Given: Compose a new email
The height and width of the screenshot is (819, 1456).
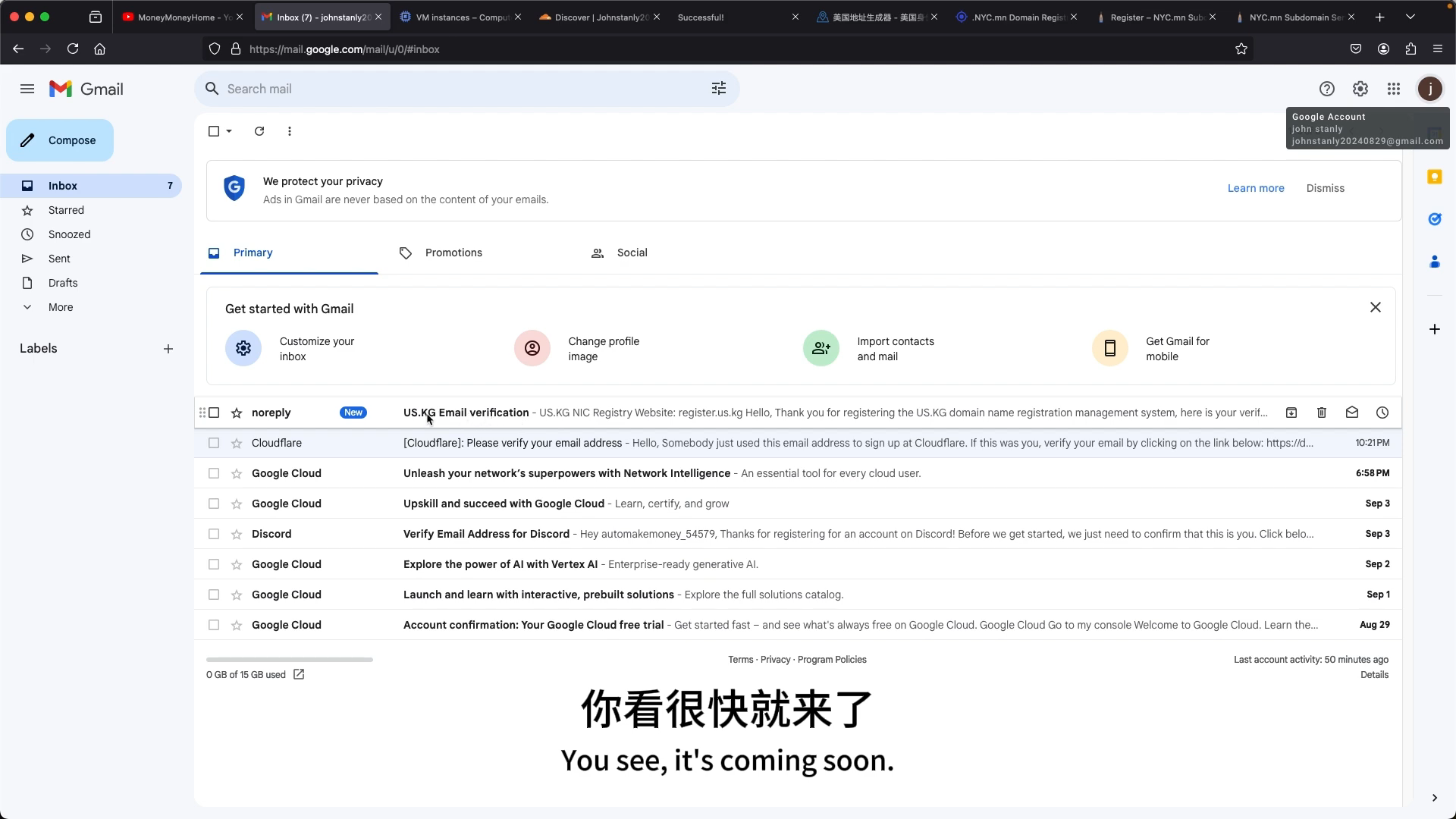Looking at the screenshot, I should point(60,140).
